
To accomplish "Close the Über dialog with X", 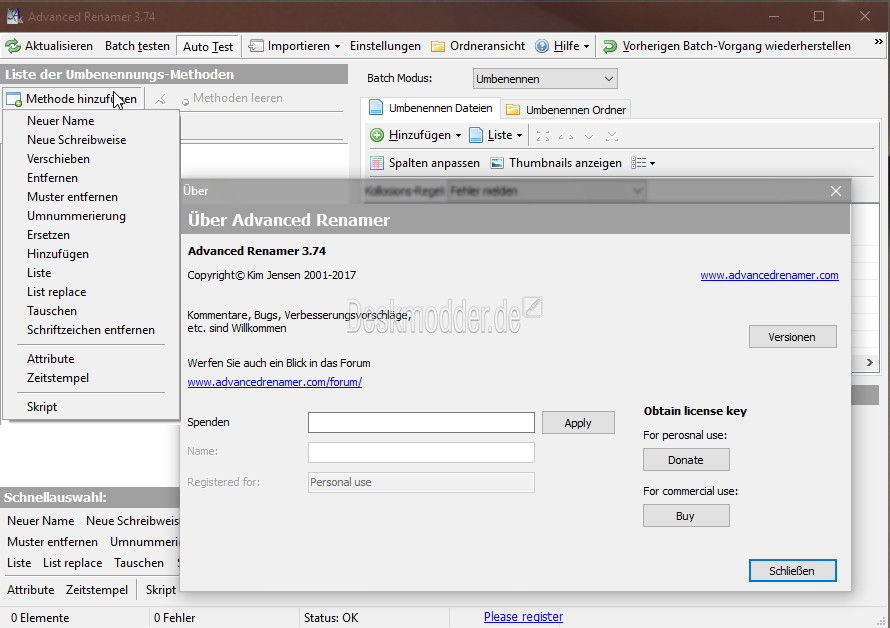I will click(x=836, y=191).
